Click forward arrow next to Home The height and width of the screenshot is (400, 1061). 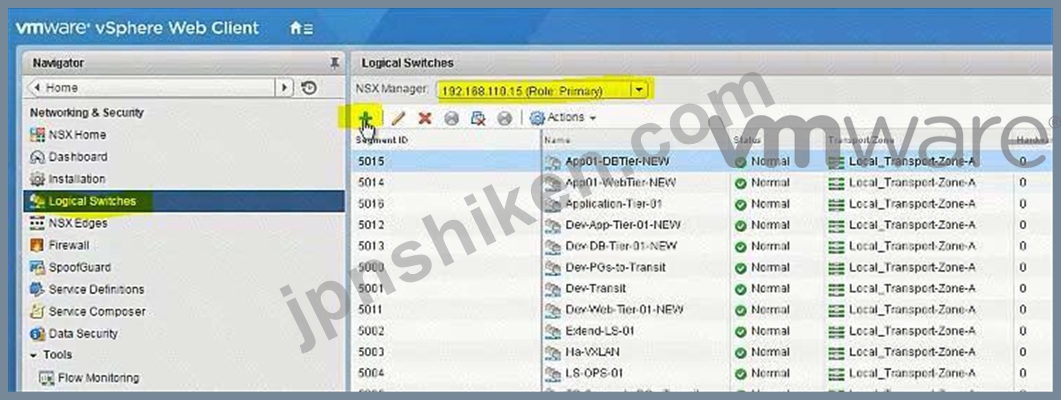pos(284,87)
